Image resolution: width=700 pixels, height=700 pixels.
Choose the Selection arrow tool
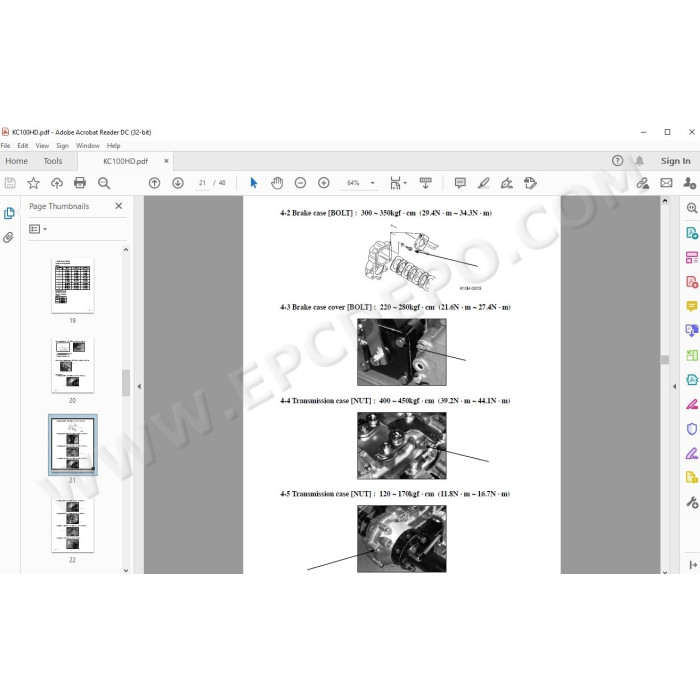254,183
